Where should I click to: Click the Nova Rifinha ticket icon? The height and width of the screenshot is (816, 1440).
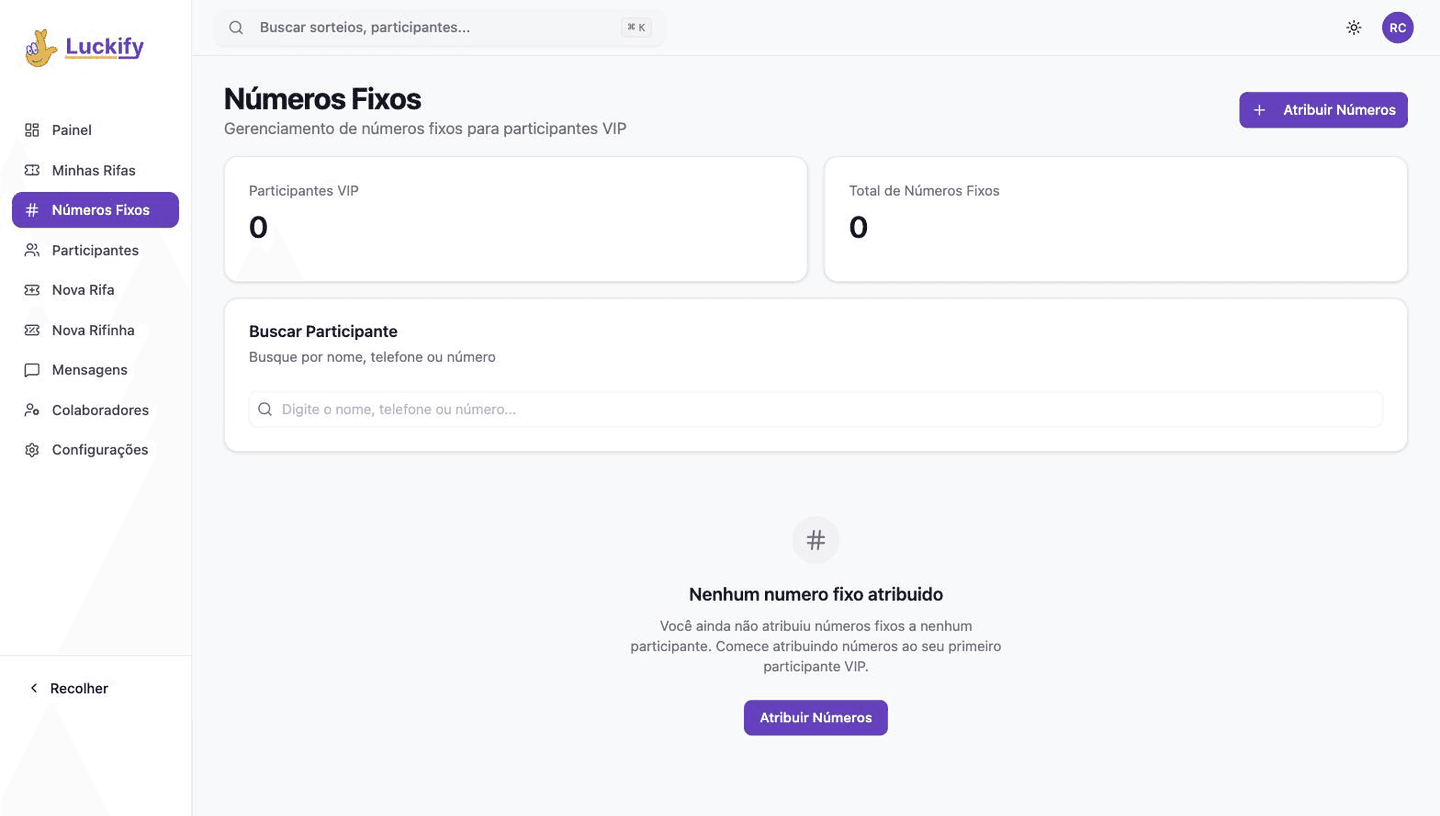(32, 330)
